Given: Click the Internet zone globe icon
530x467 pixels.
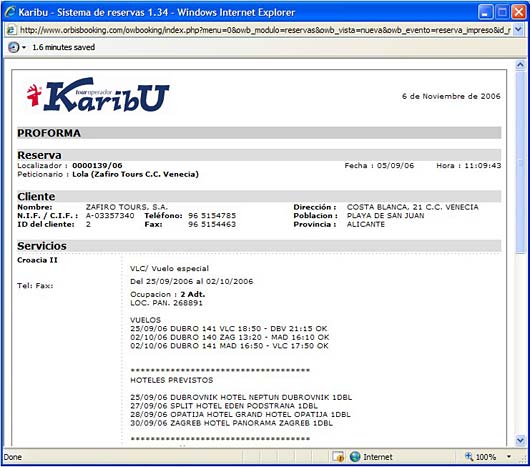Looking at the screenshot, I should click(x=355, y=457).
